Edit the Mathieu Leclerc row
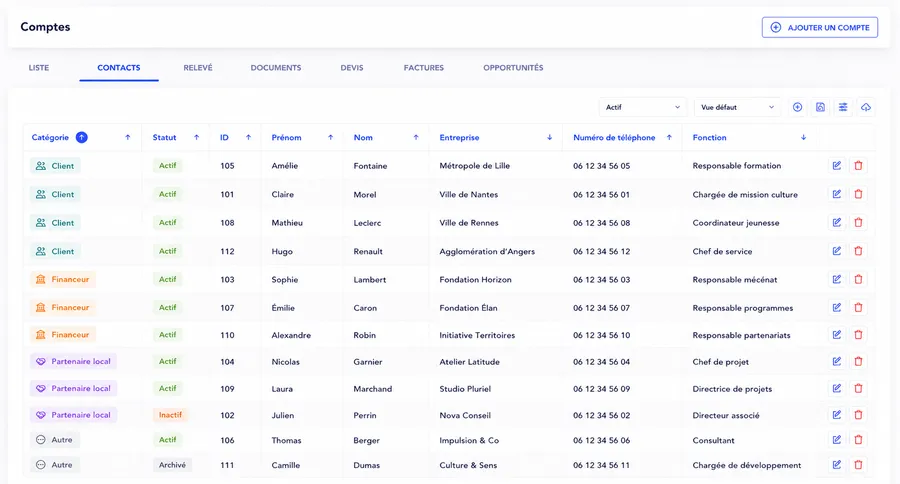900x484 pixels. [837, 222]
